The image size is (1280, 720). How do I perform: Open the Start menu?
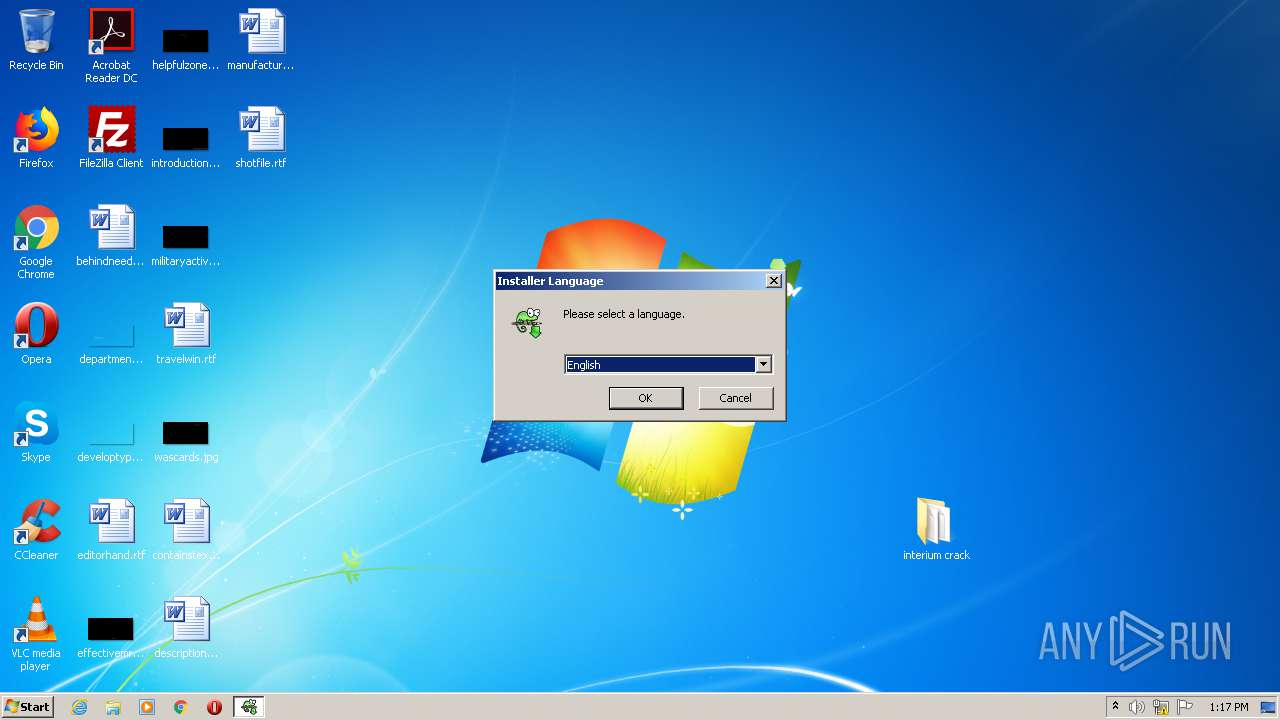tap(27, 707)
